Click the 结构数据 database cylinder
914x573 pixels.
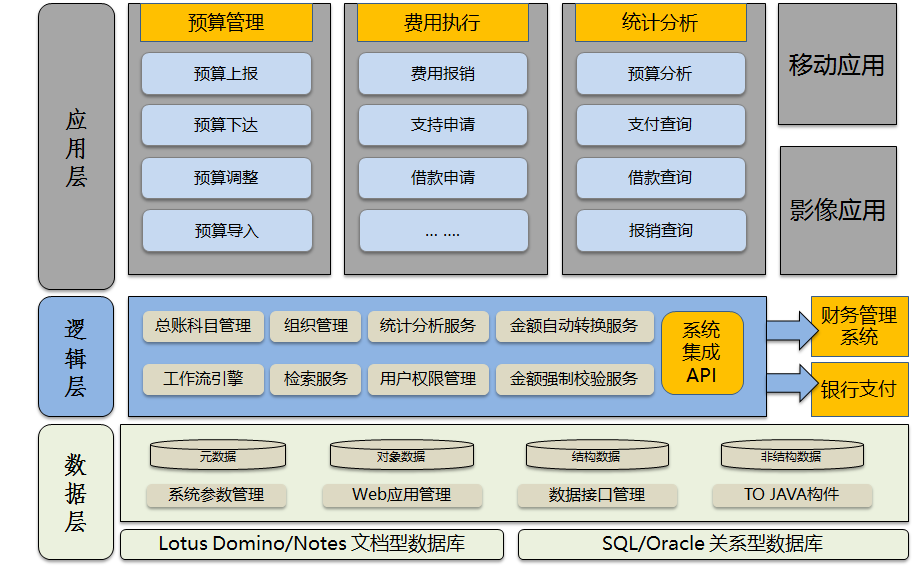(595, 456)
